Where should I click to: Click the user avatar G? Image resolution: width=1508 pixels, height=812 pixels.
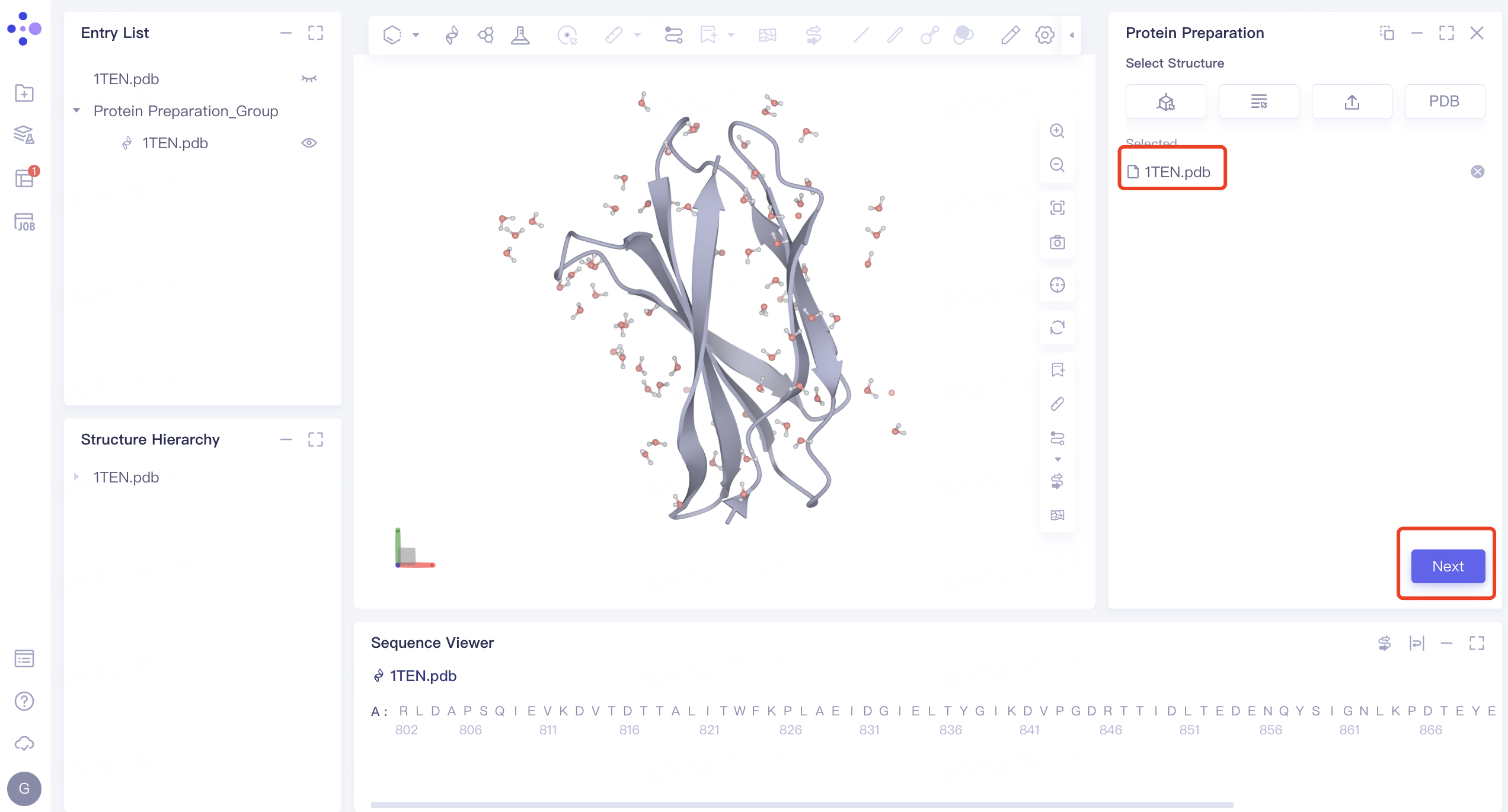(x=24, y=788)
